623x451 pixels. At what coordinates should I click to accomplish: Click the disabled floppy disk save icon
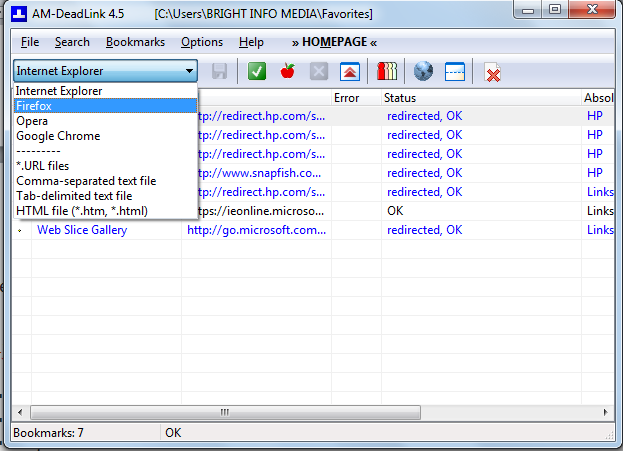[x=219, y=72]
